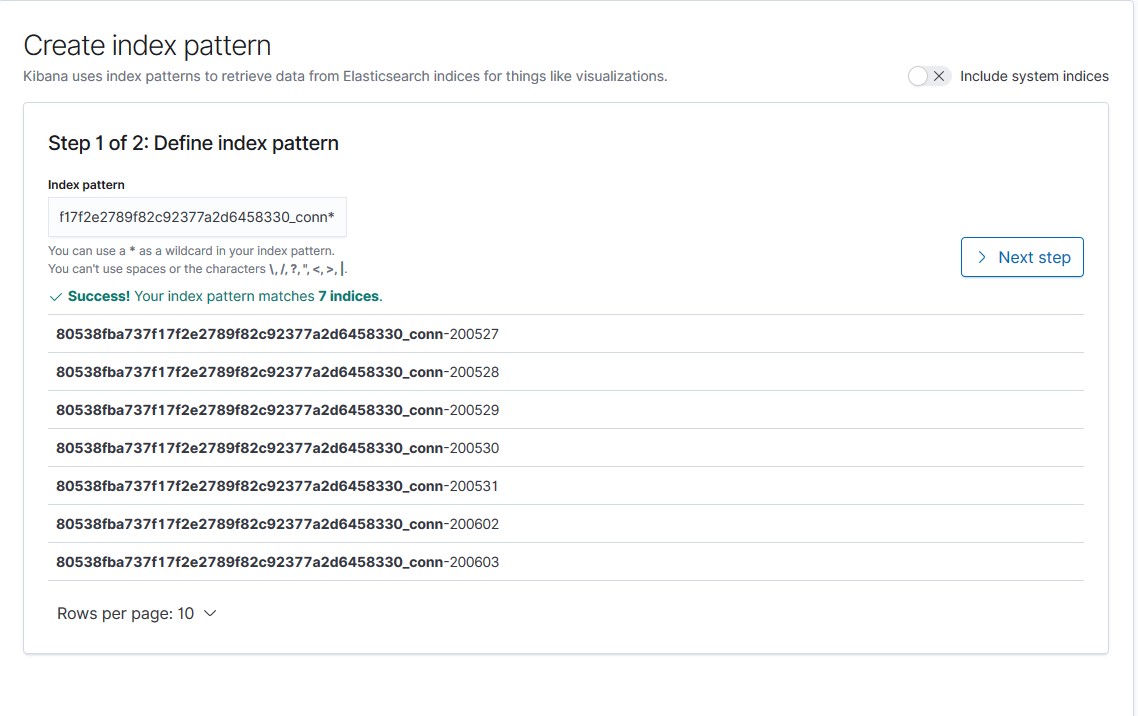Screen dimensions: 1138x716
Task: Click the Step 1 of 2 heading
Action: pos(193,143)
